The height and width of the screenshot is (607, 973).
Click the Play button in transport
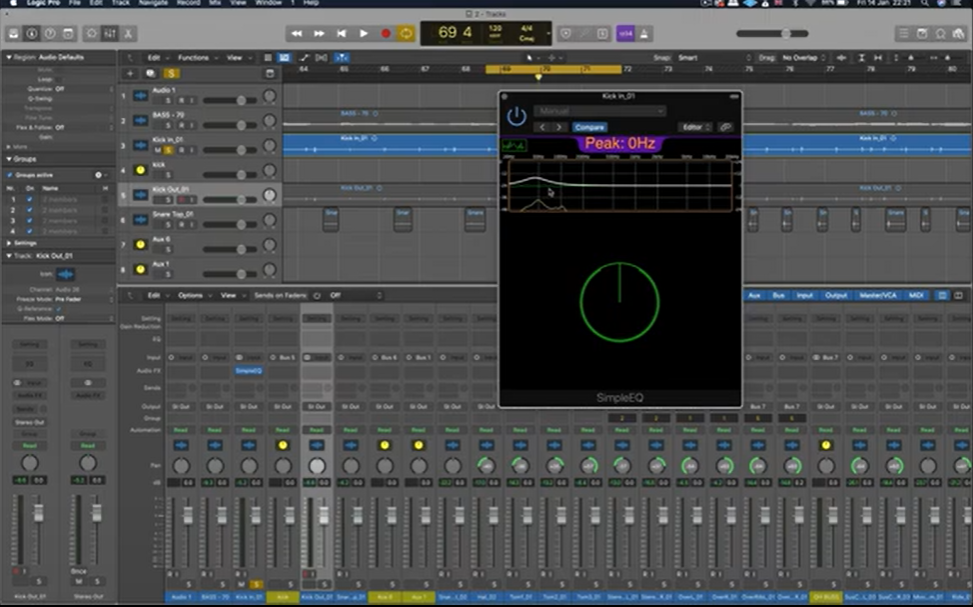pos(363,33)
